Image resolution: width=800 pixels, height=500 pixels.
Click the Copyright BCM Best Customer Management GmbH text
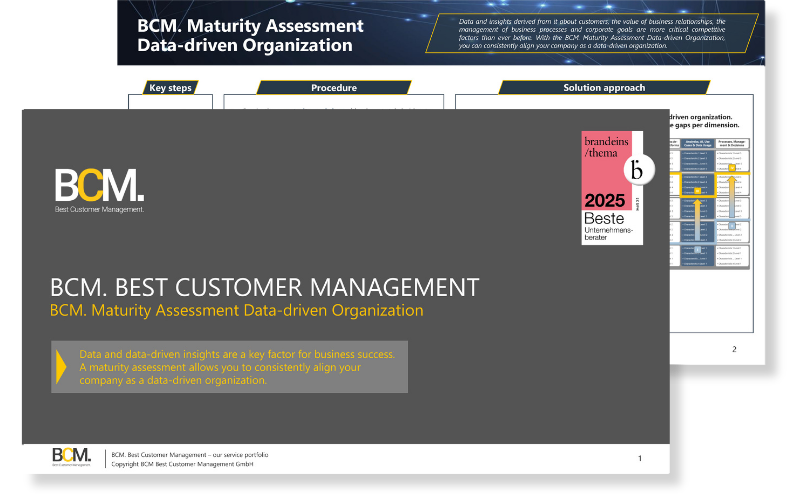[x=182, y=464]
